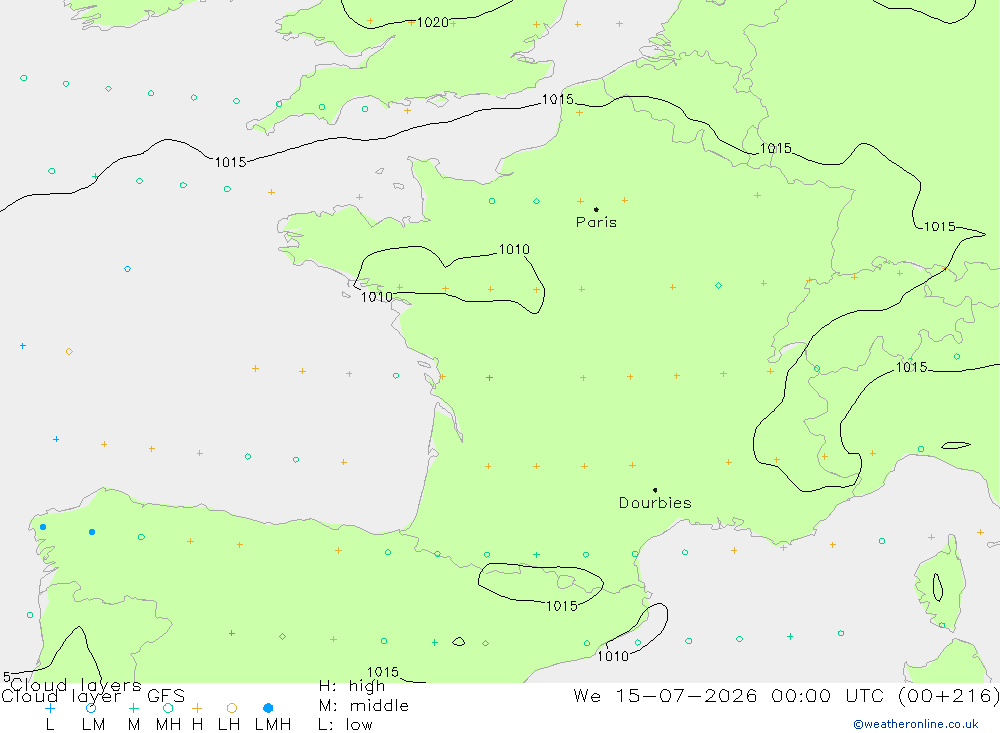
Task: Click the "L: low" legend text
Action: (x=345, y=725)
